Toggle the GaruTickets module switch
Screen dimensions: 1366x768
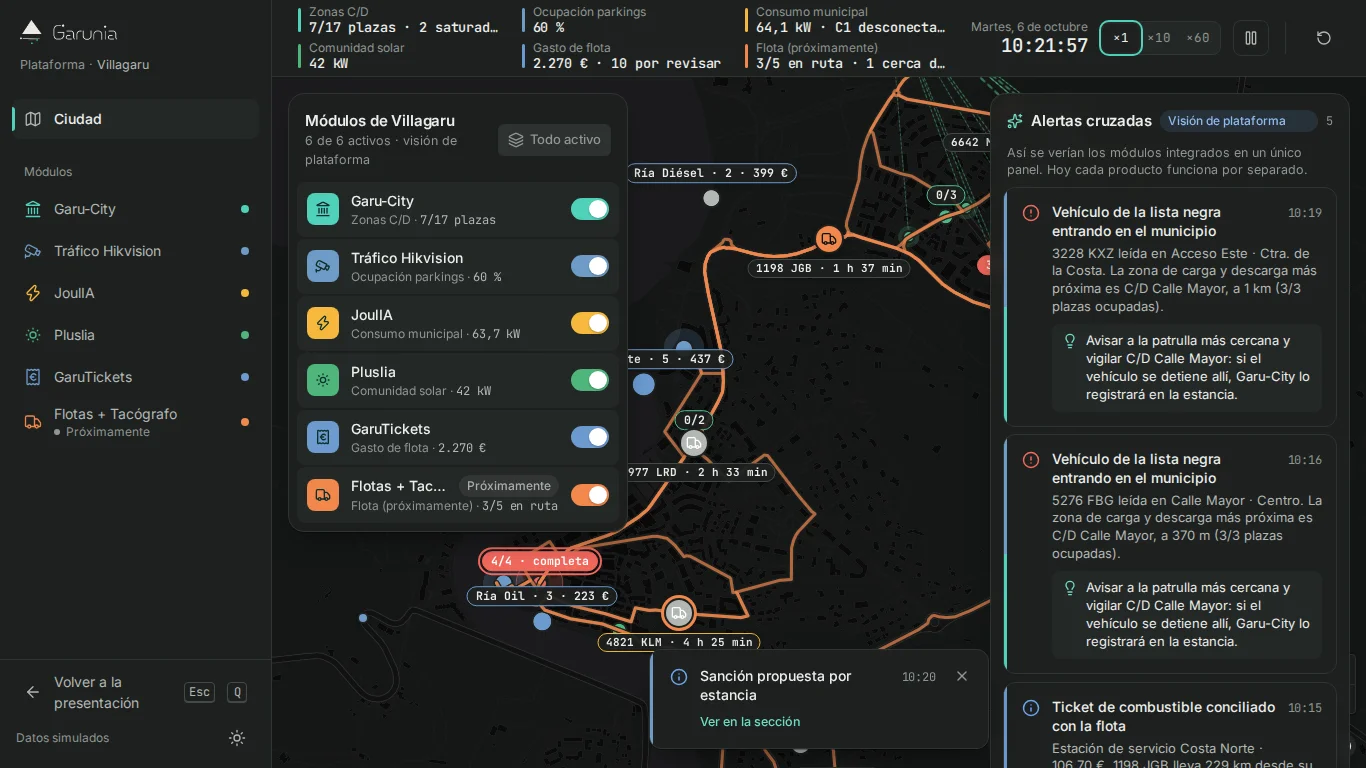click(x=590, y=437)
